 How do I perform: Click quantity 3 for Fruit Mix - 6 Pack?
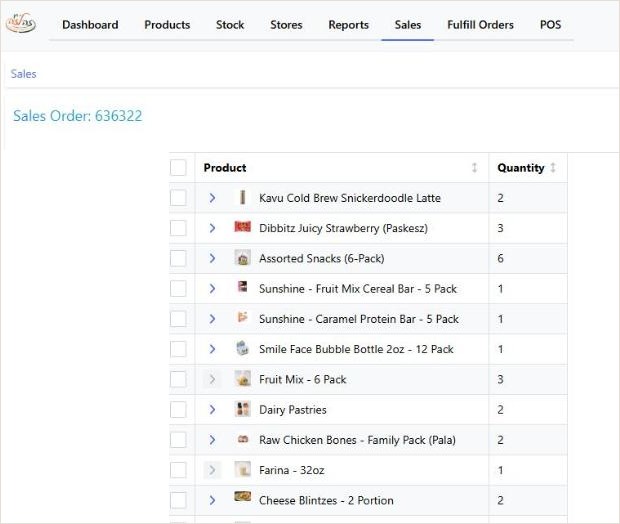pyautogui.click(x=500, y=380)
